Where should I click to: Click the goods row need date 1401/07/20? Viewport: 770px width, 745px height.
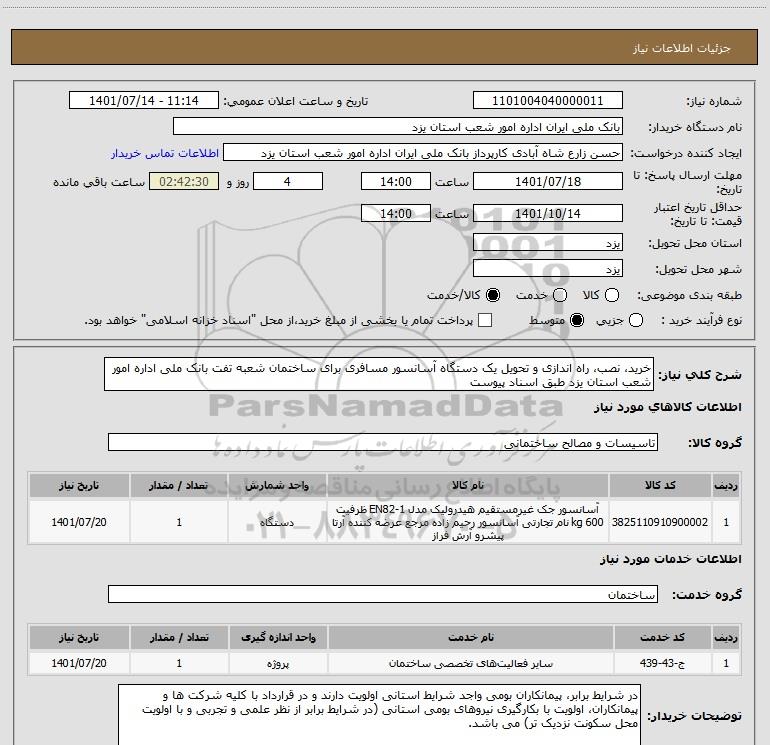pyautogui.click(x=79, y=522)
